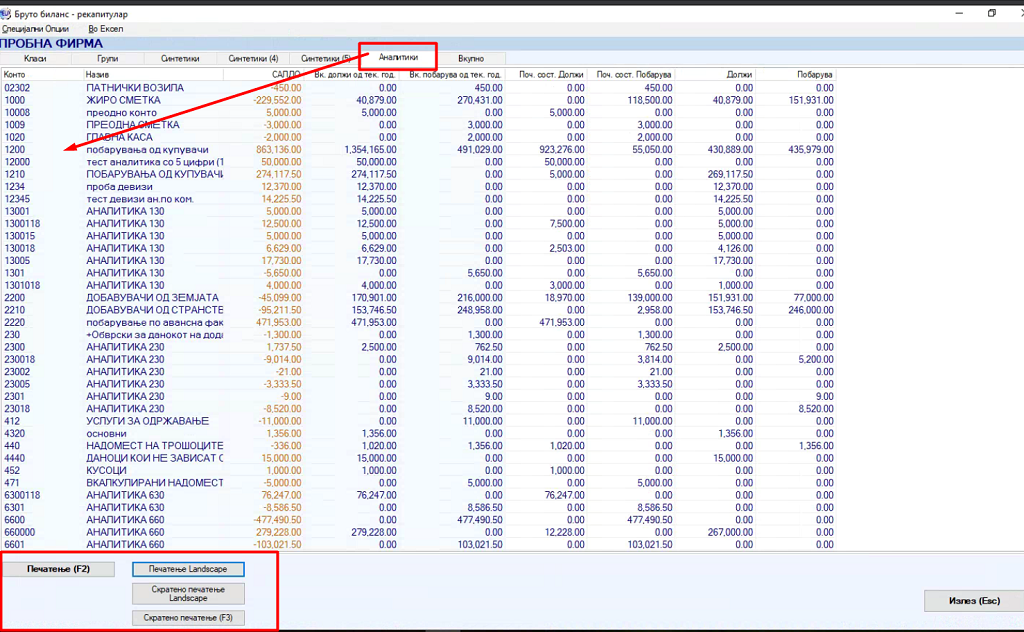Switch to the Вкупно tab
Screen dimensions: 1024x632
pyautogui.click(x=470, y=59)
